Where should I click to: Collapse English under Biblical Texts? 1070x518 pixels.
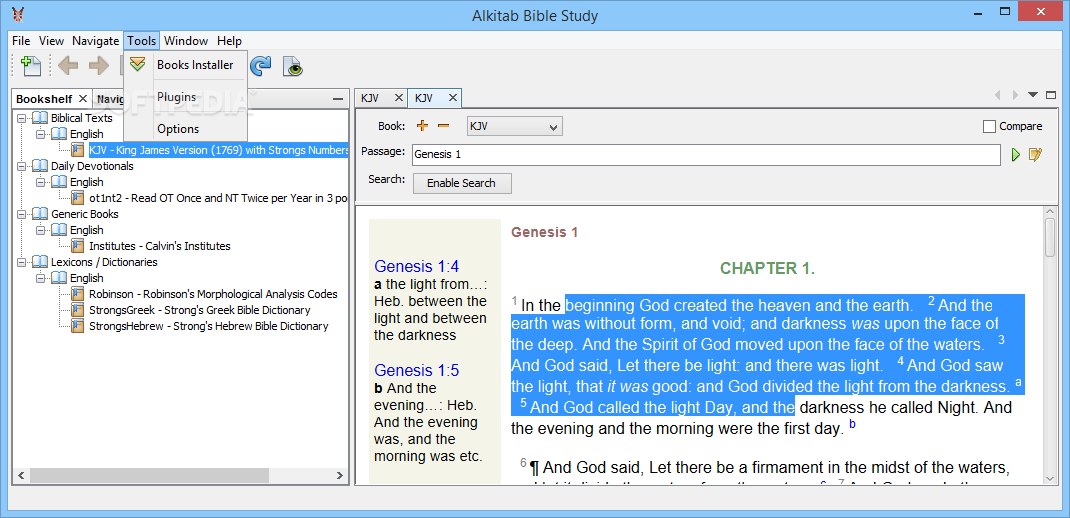click(41, 134)
